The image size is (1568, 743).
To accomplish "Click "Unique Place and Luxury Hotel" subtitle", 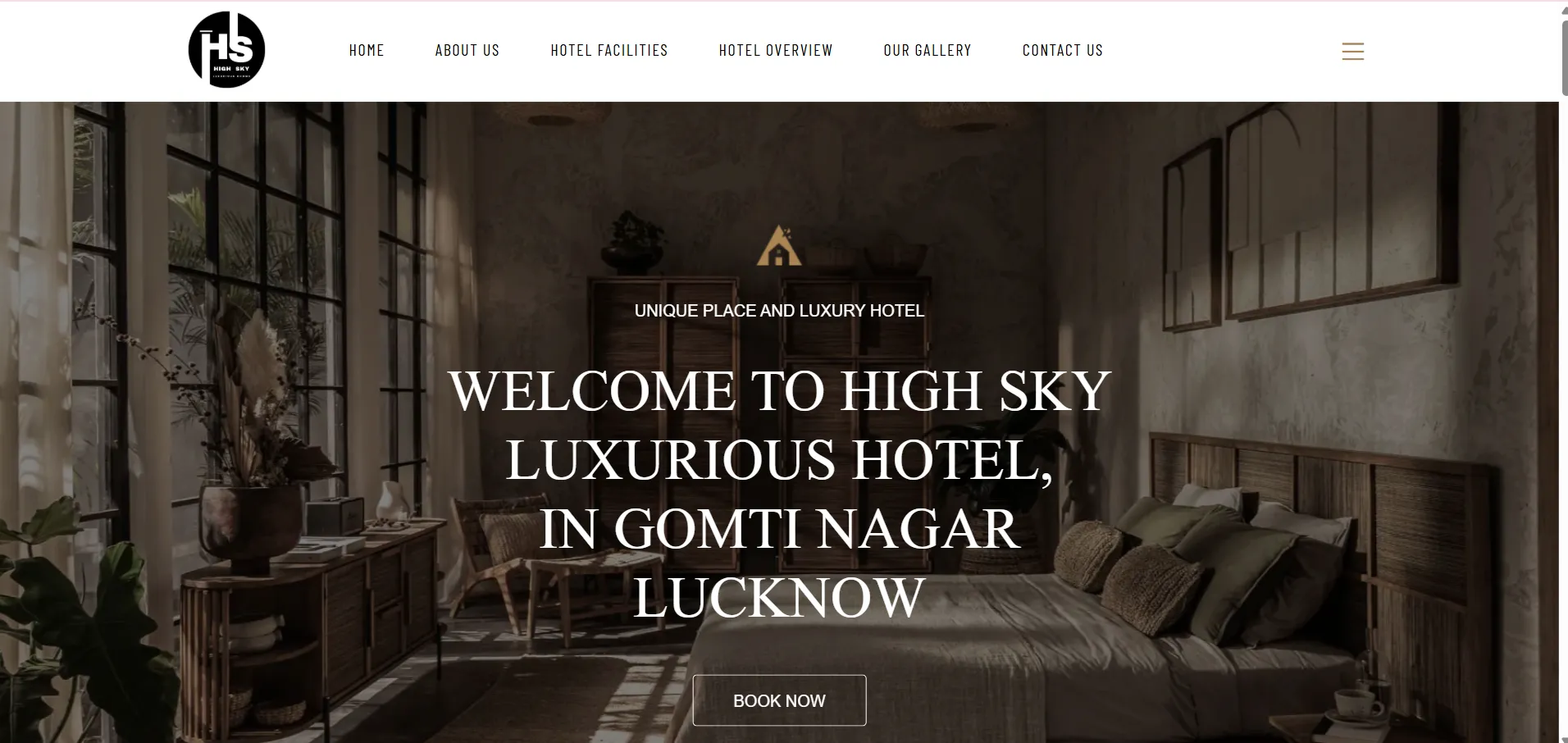I will pos(779,311).
